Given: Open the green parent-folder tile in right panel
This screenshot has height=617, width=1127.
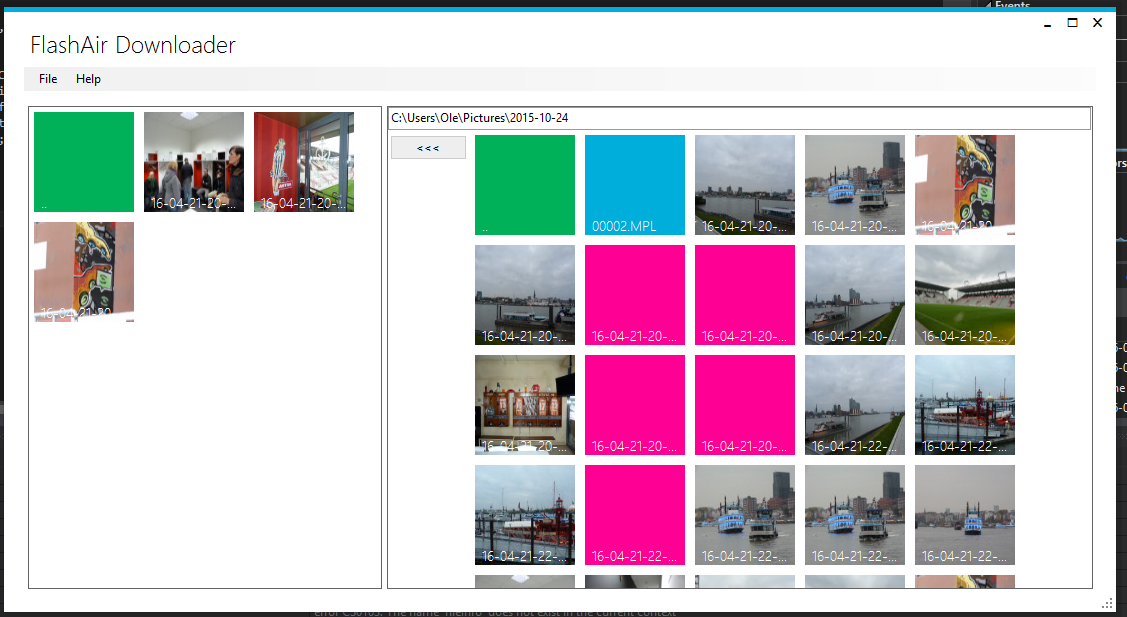Looking at the screenshot, I should [525, 185].
